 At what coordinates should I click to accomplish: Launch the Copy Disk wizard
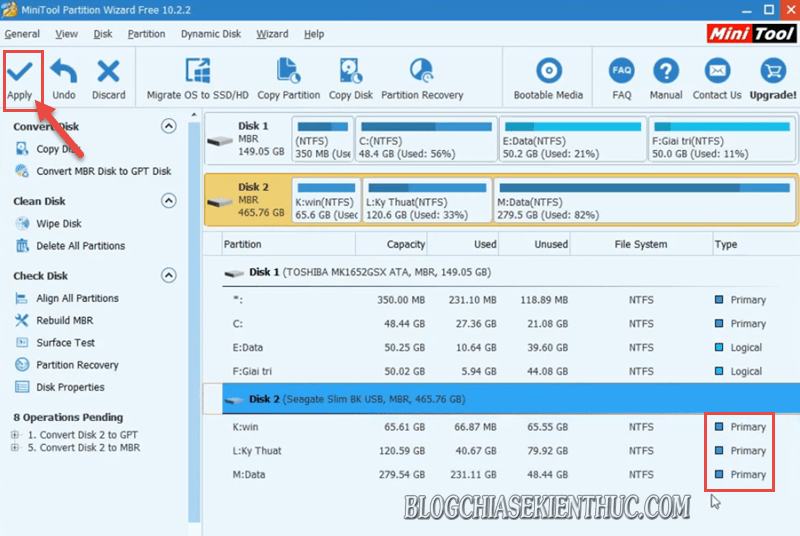[351, 79]
